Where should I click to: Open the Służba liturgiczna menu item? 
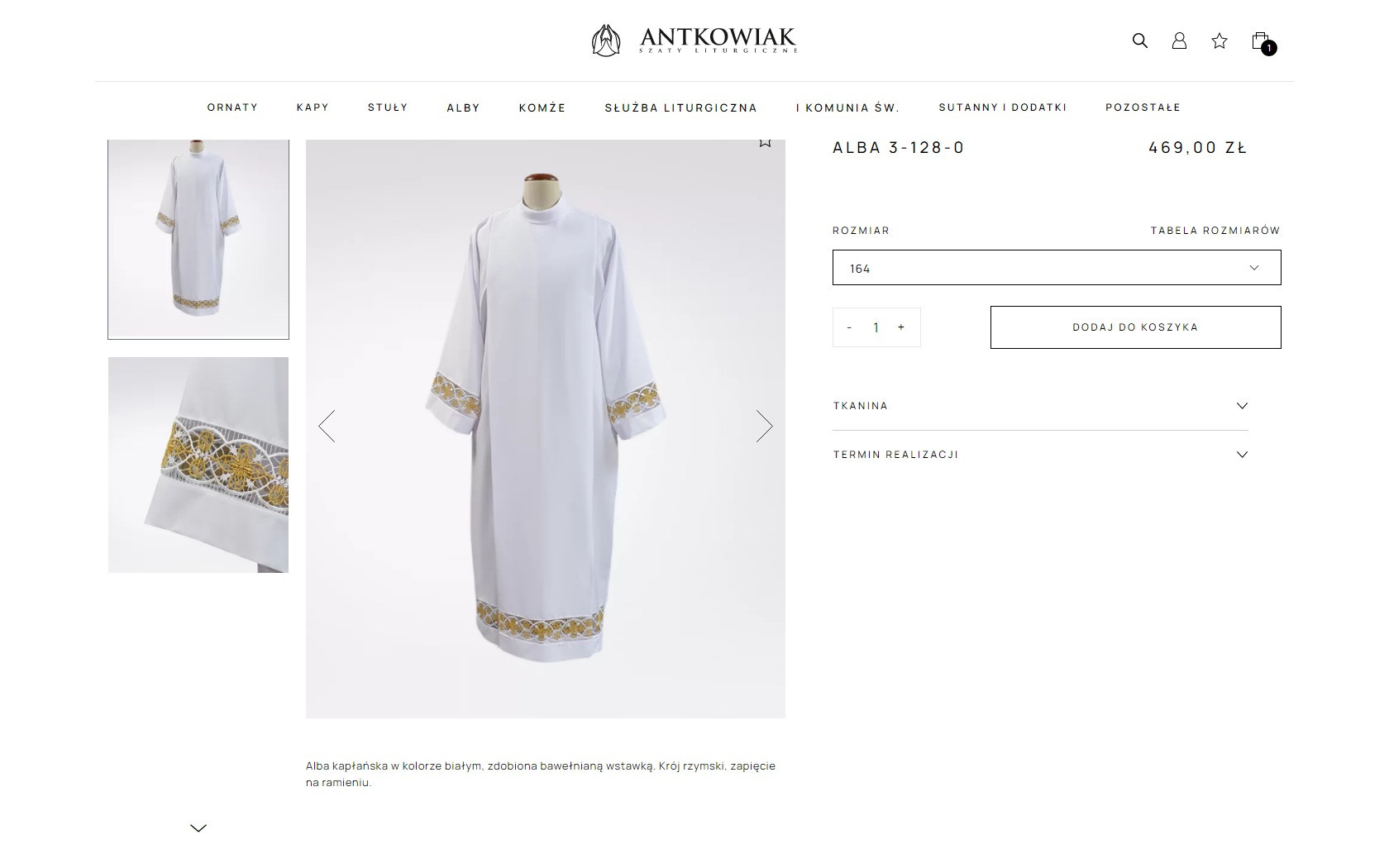(x=680, y=107)
